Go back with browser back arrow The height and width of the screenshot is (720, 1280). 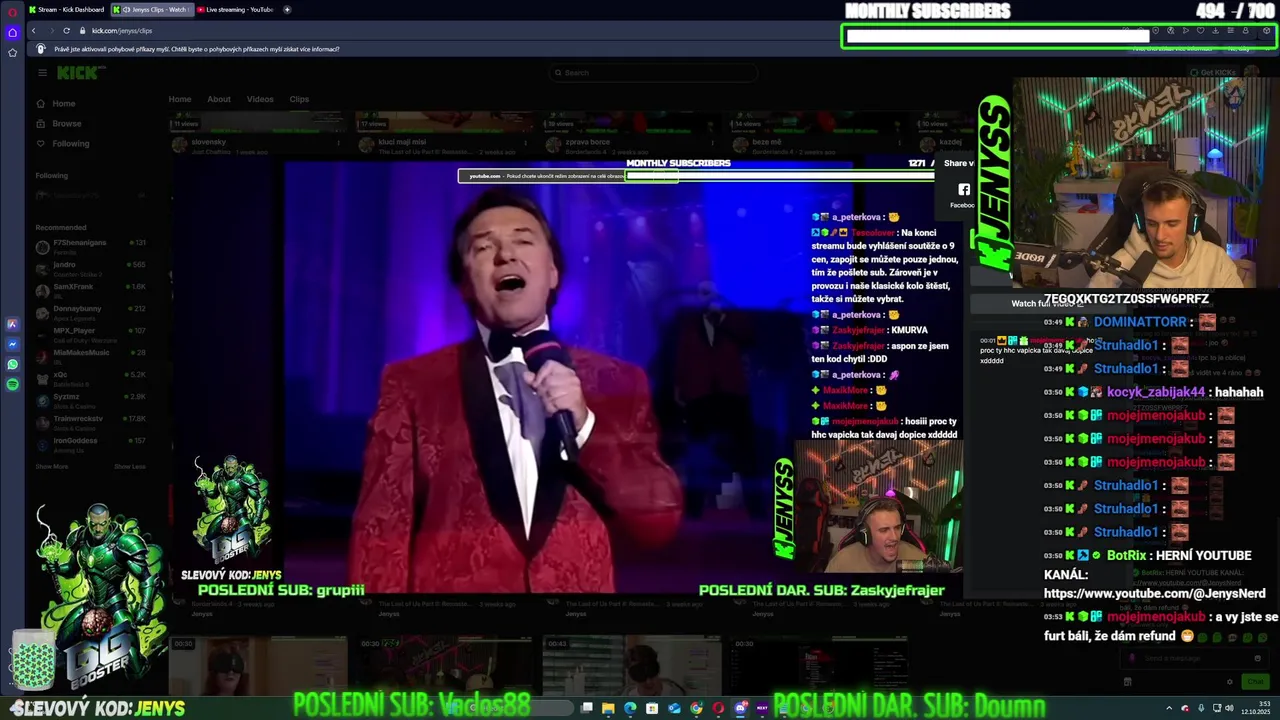click(x=33, y=30)
